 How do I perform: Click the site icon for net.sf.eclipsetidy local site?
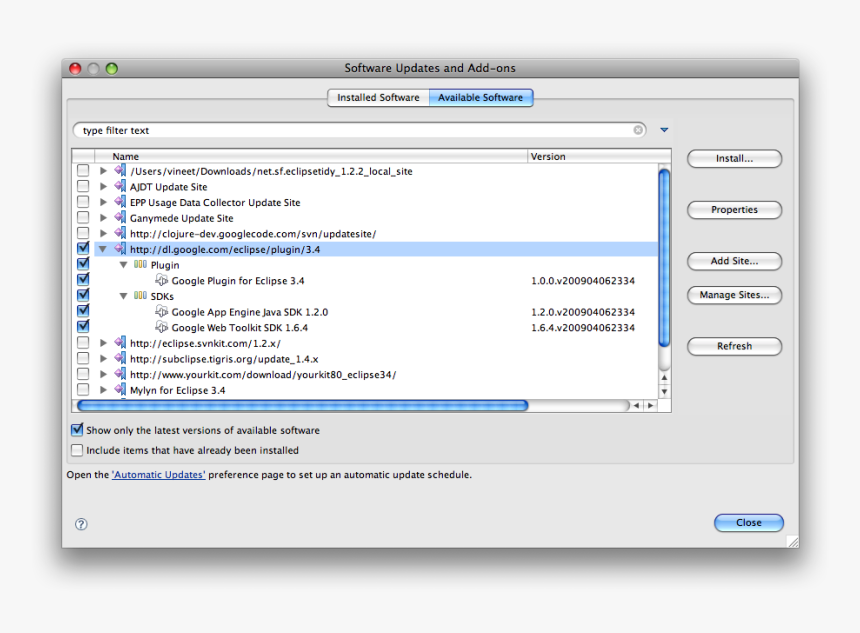coord(120,171)
